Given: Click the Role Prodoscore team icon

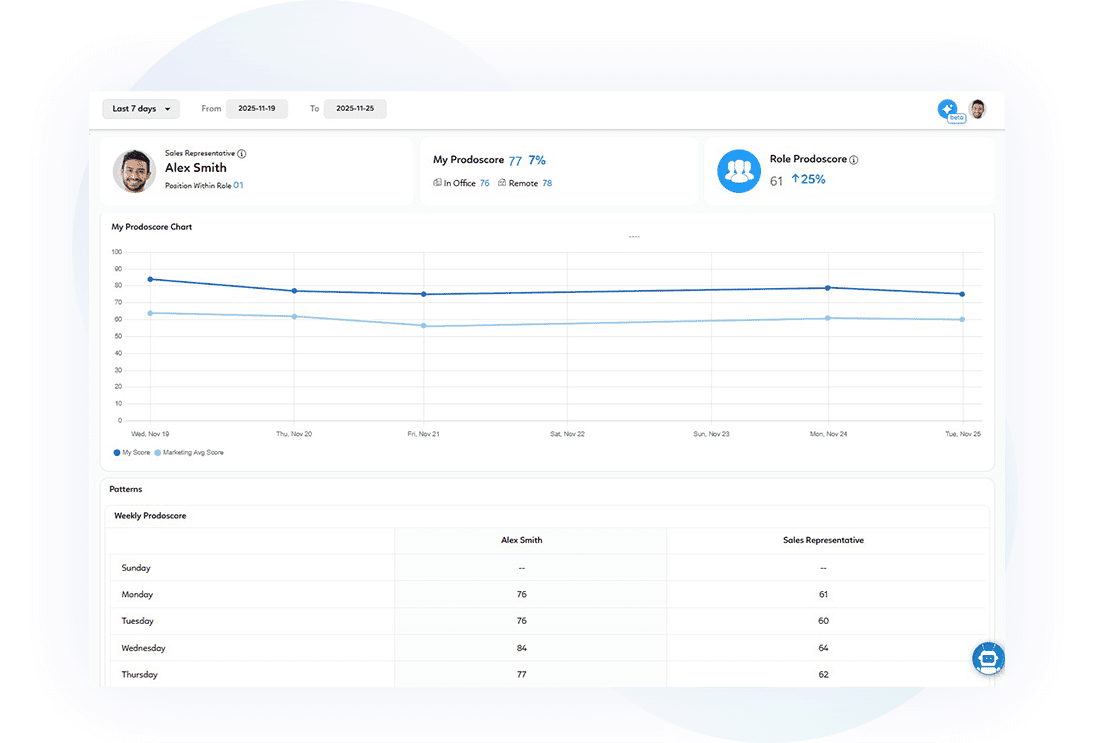Looking at the screenshot, I should pos(739,171).
